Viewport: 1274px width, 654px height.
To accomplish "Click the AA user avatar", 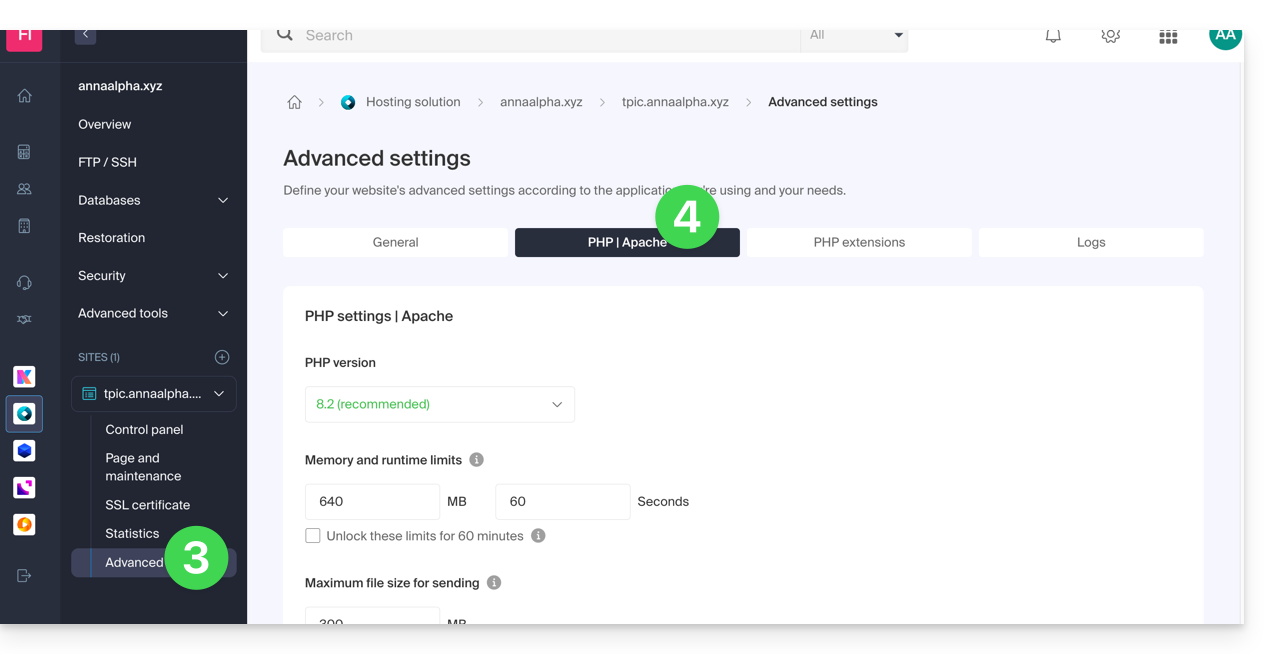I will 1224,36.
